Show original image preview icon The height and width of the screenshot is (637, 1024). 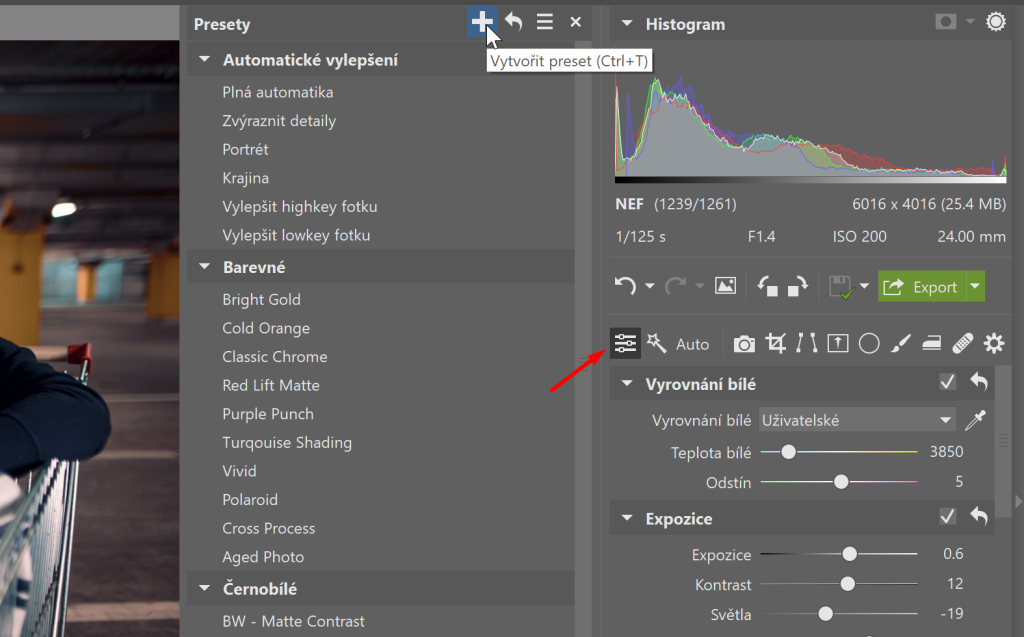coord(726,286)
